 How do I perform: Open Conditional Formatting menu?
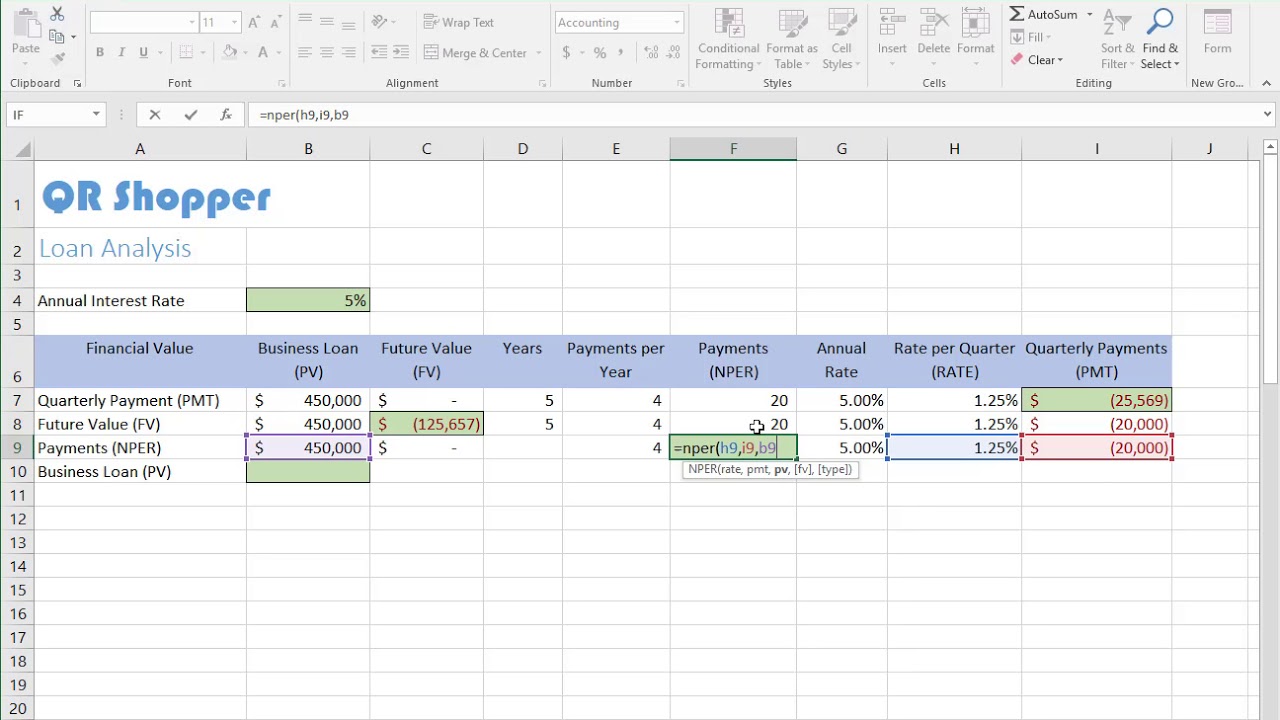coord(729,39)
